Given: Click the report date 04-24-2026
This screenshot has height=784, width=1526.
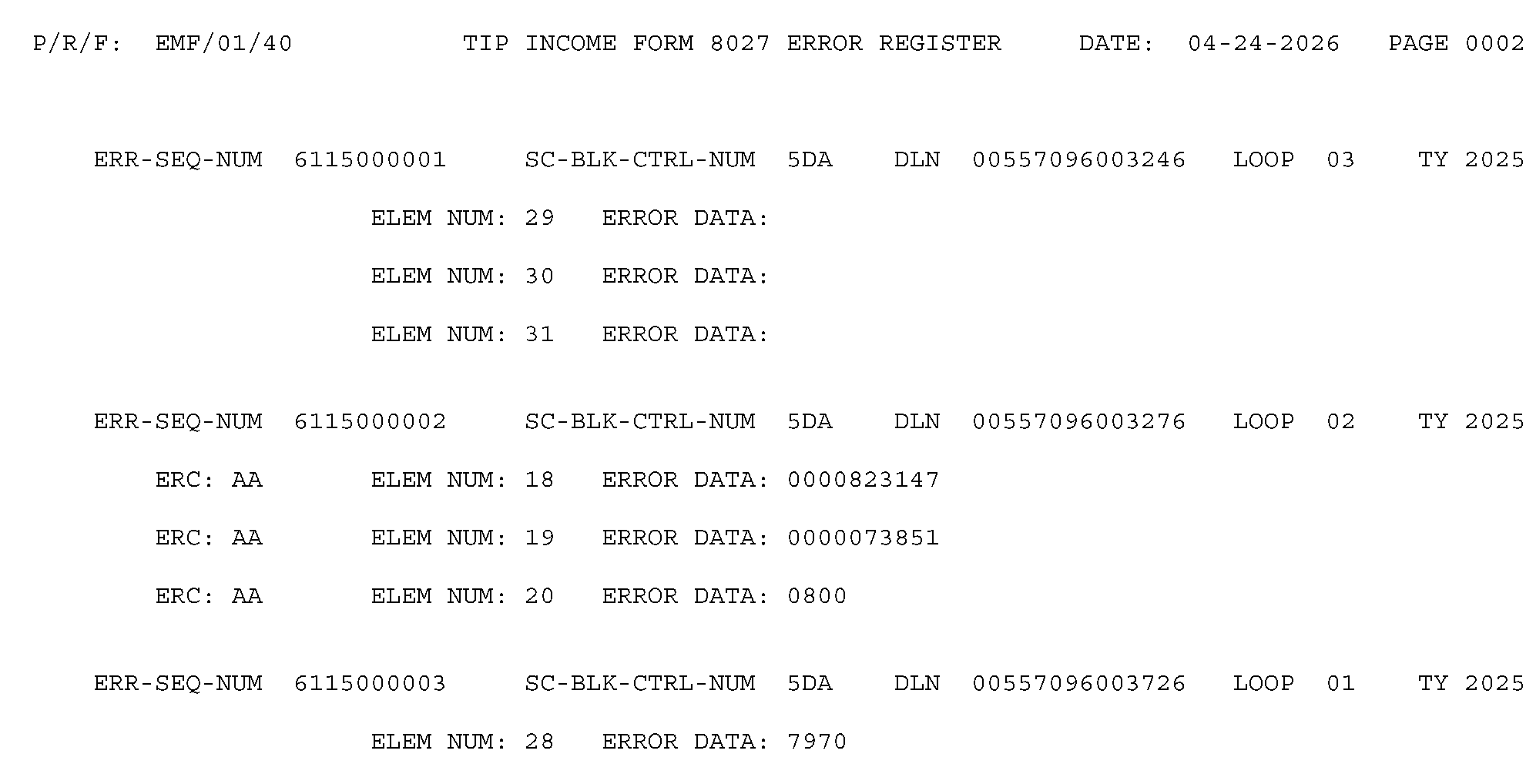Looking at the screenshot, I should point(1263,44).
